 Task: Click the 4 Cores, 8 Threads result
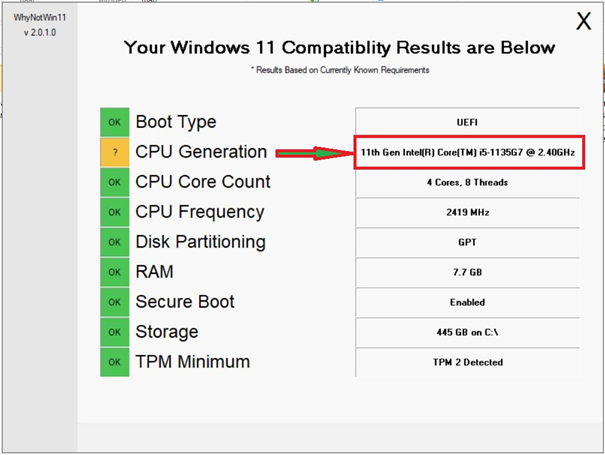tap(467, 183)
